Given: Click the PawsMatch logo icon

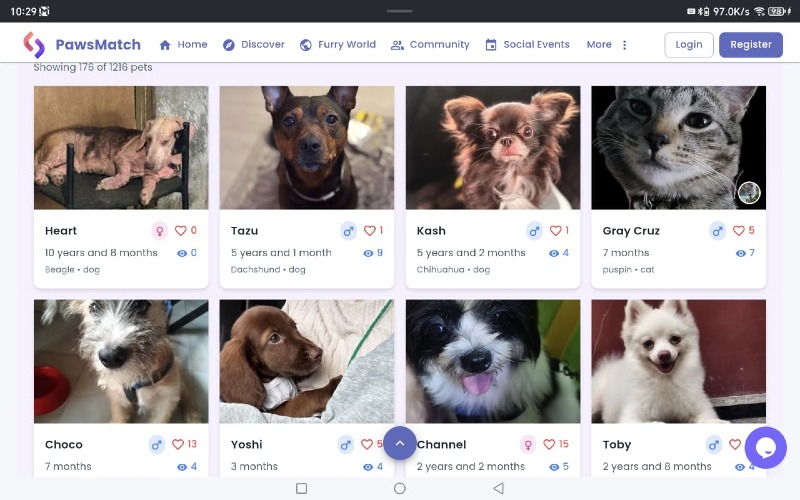Looking at the screenshot, I should 34,44.
